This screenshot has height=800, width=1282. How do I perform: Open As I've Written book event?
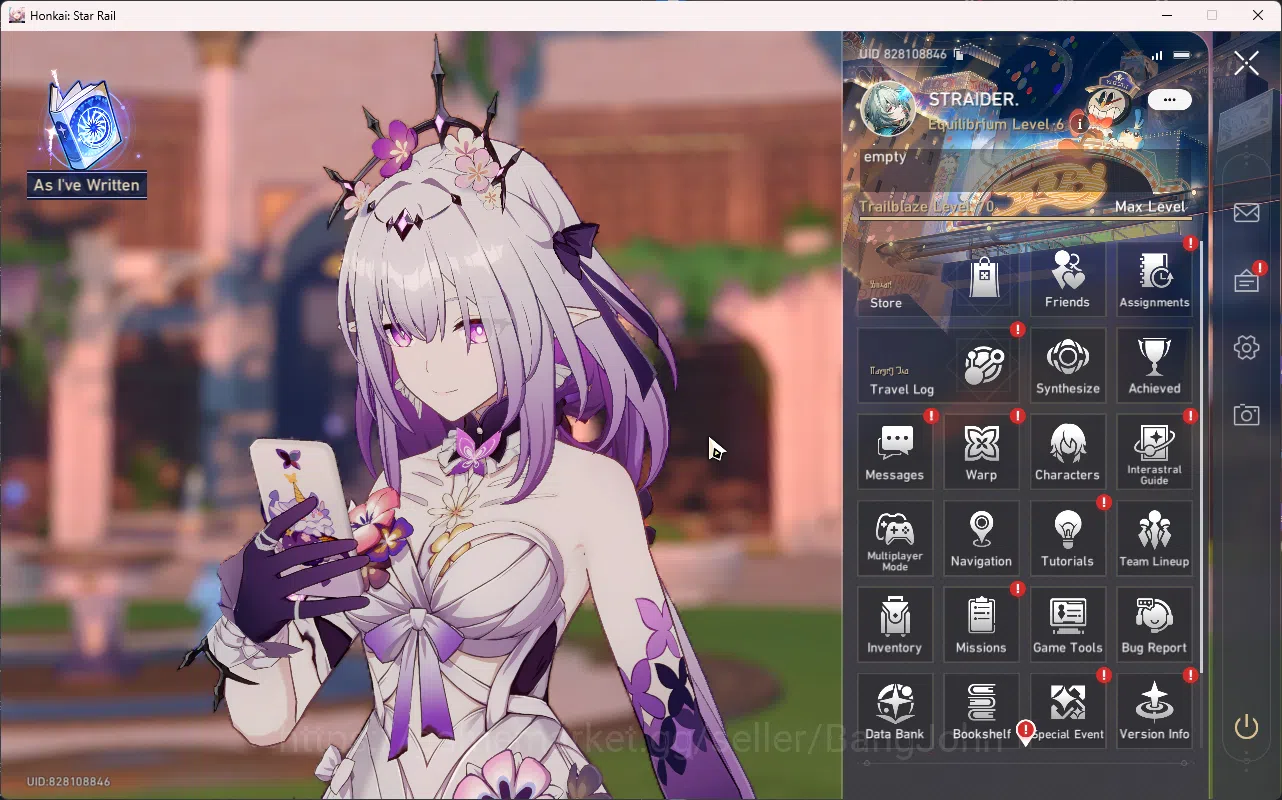tap(87, 135)
